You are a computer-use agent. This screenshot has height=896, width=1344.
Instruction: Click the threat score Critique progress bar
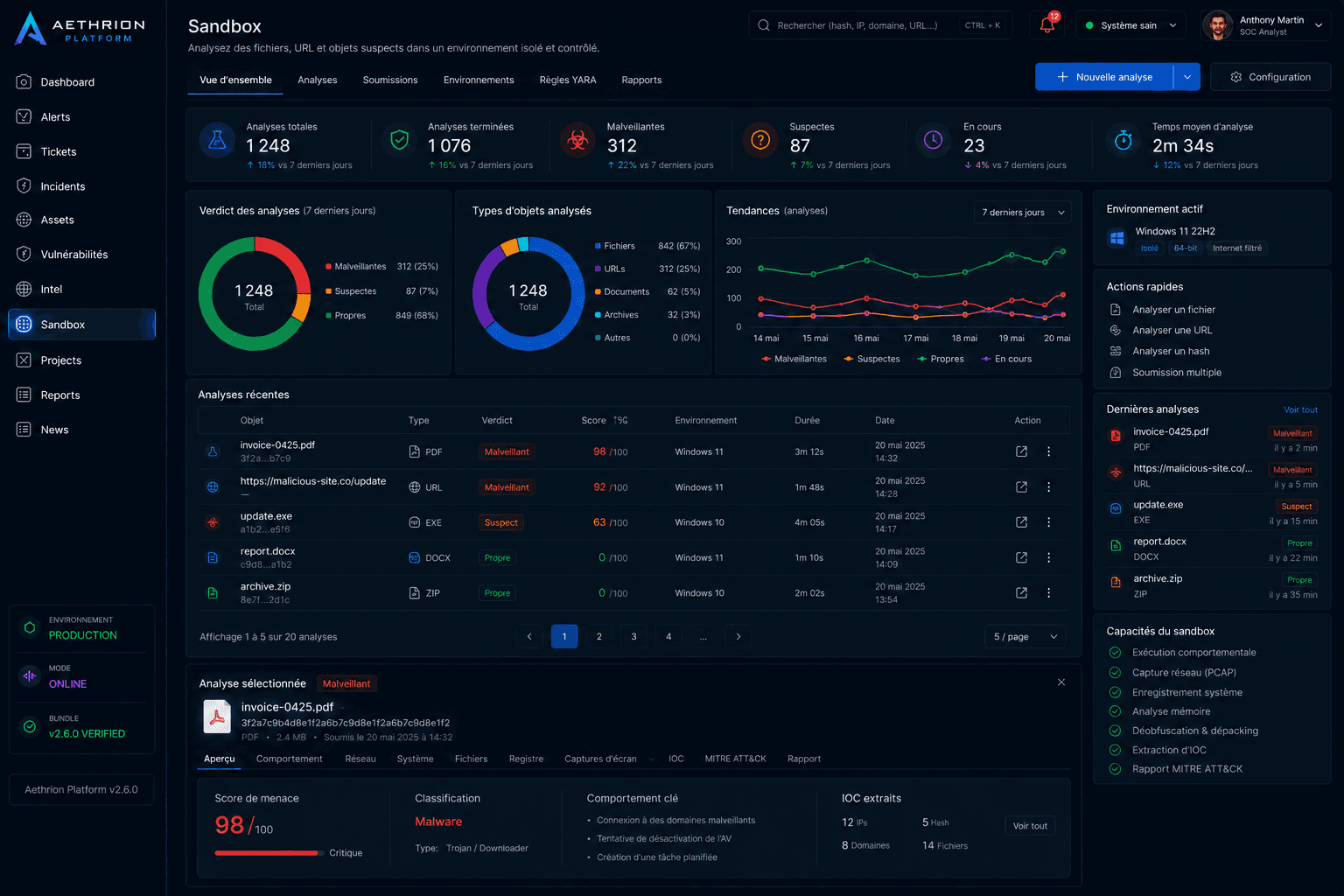click(269, 853)
